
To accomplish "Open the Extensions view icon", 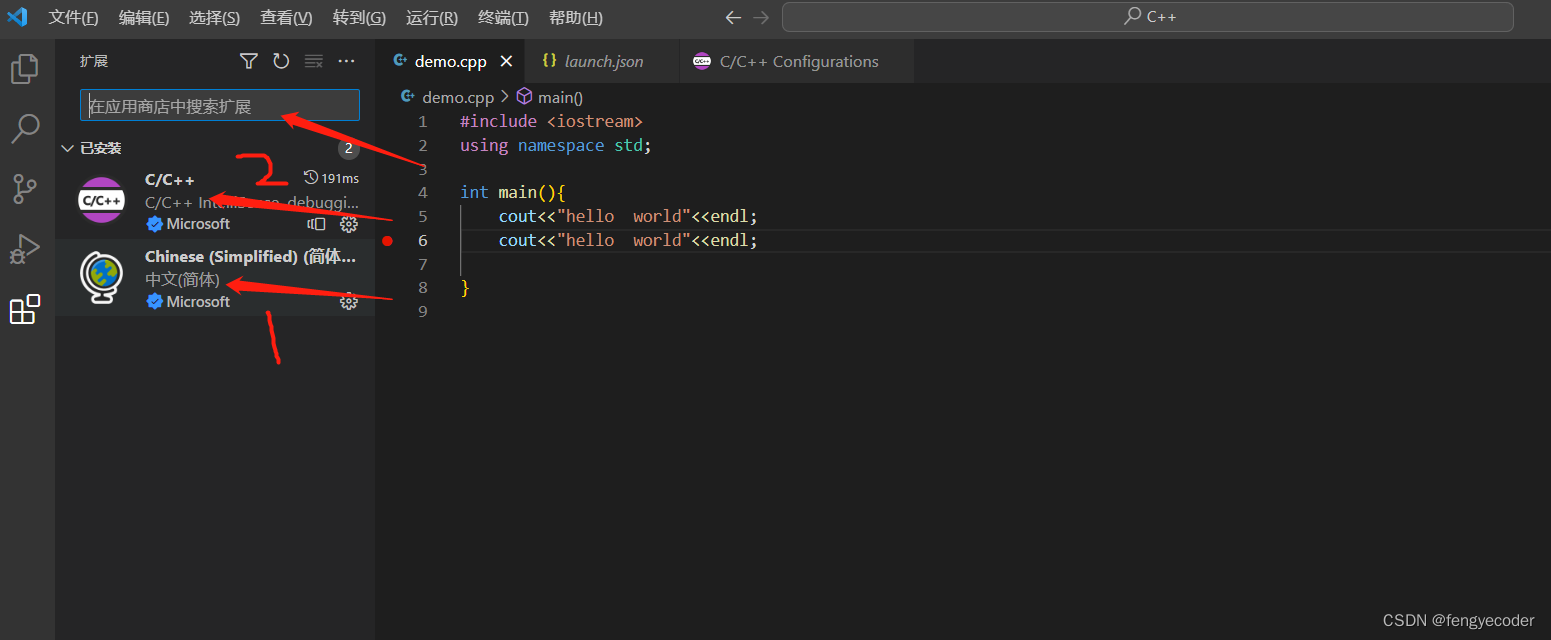I will tap(25, 309).
